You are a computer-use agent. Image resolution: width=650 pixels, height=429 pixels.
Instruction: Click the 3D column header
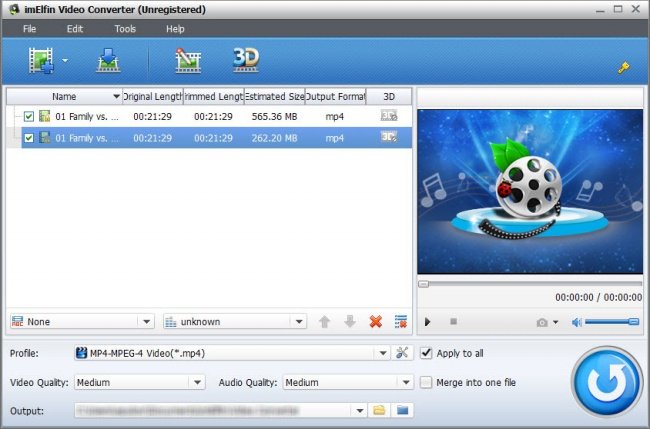pos(389,97)
